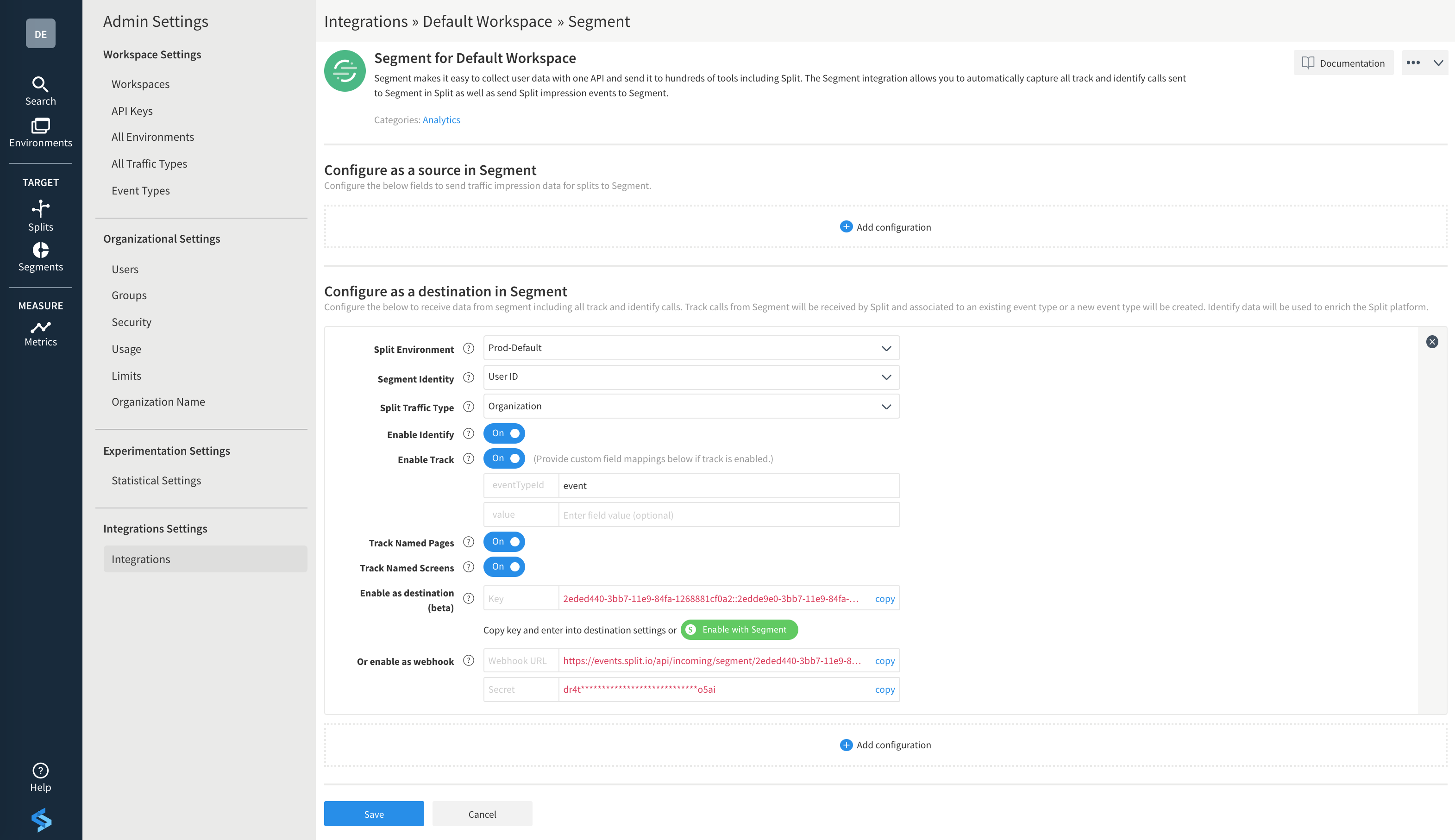
Task: Click the Segment integration logo
Action: 345,71
